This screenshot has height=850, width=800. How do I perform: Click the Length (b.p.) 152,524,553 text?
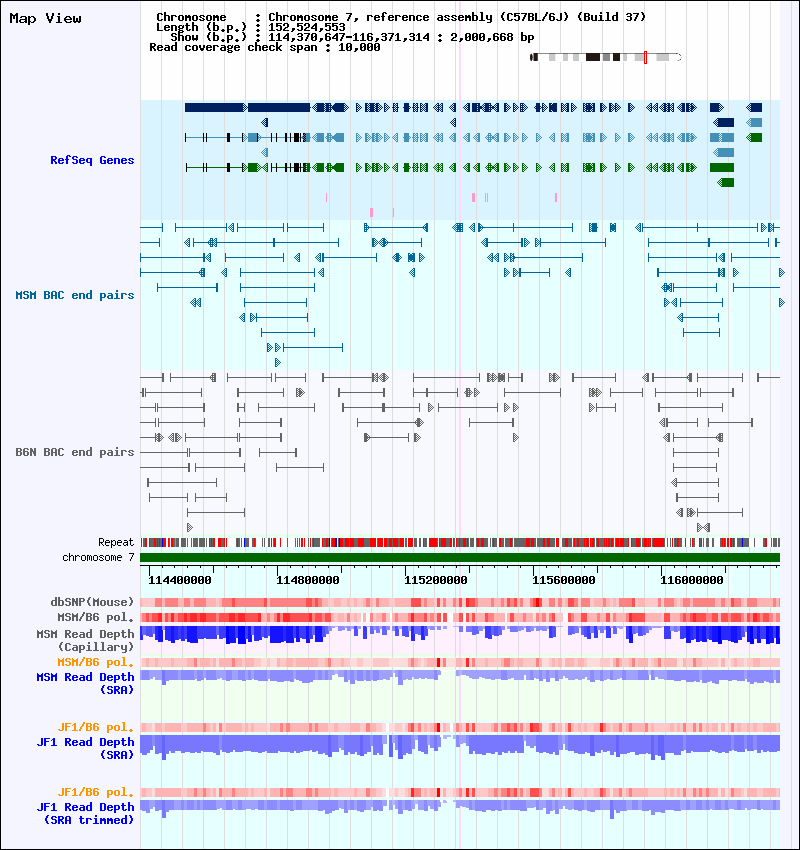point(250,27)
